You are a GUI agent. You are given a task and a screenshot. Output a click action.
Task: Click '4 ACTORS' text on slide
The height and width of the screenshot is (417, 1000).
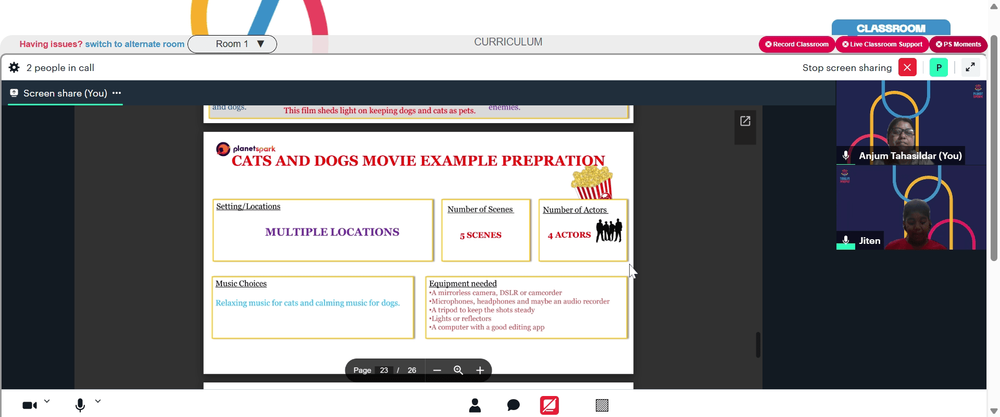click(570, 235)
